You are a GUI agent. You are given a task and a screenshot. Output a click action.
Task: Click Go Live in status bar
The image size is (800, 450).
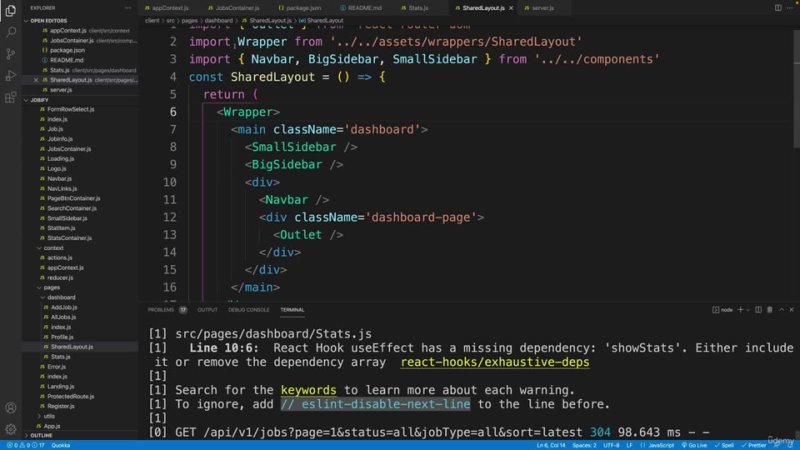tap(694, 445)
